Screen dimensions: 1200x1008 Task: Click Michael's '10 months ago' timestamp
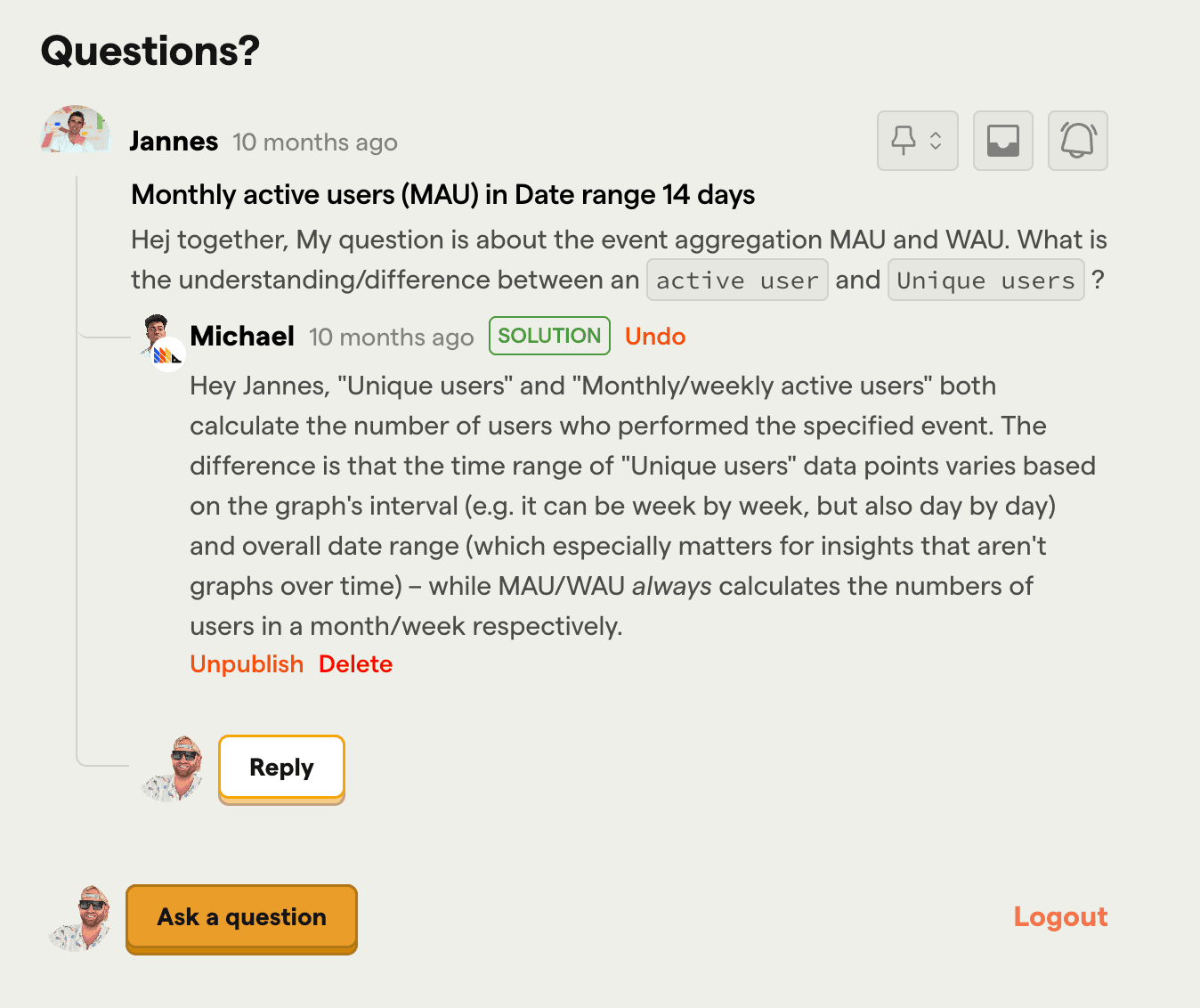point(391,337)
